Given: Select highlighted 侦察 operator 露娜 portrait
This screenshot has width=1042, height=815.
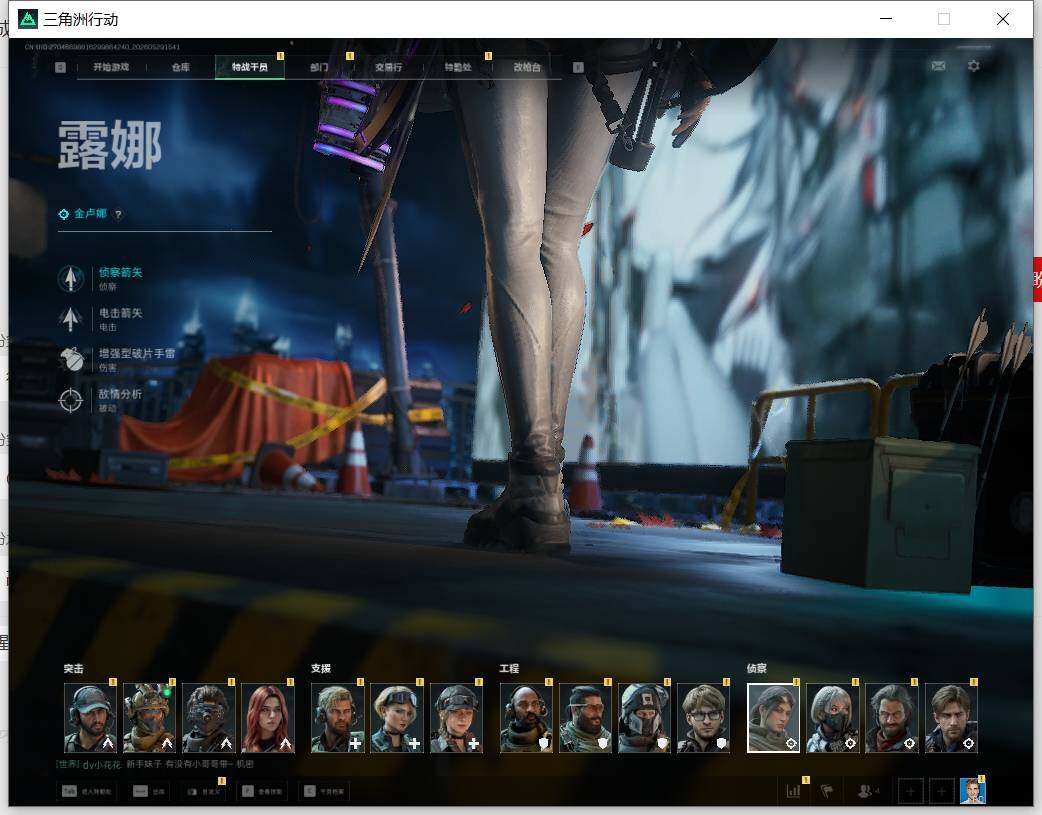Looking at the screenshot, I should click(774, 718).
